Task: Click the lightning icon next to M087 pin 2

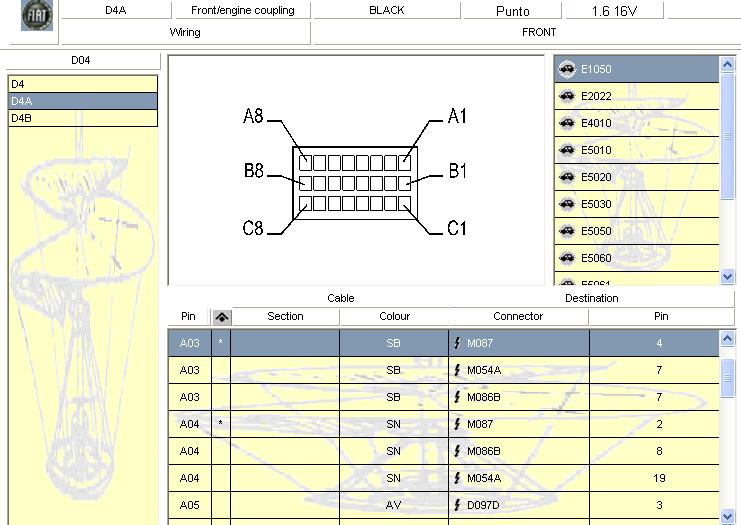Action: click(x=457, y=424)
